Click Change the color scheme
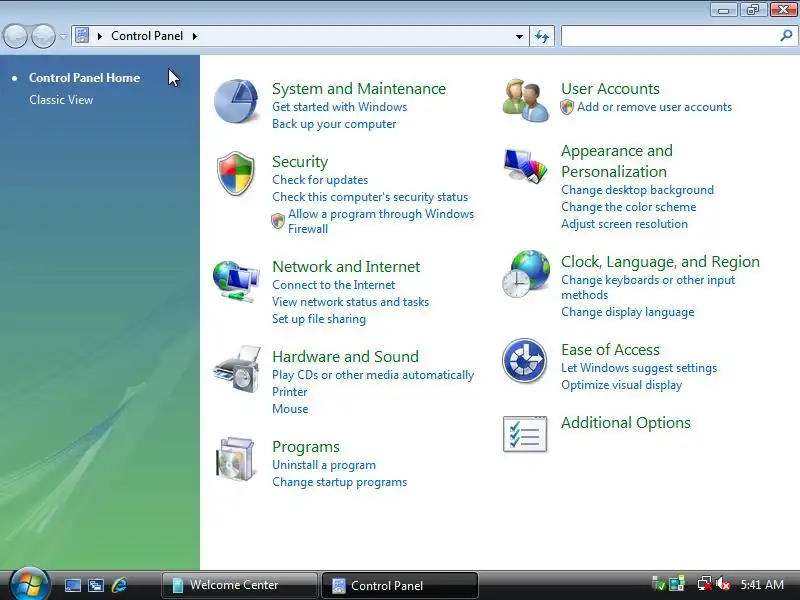The width and height of the screenshot is (800, 600). click(629, 207)
